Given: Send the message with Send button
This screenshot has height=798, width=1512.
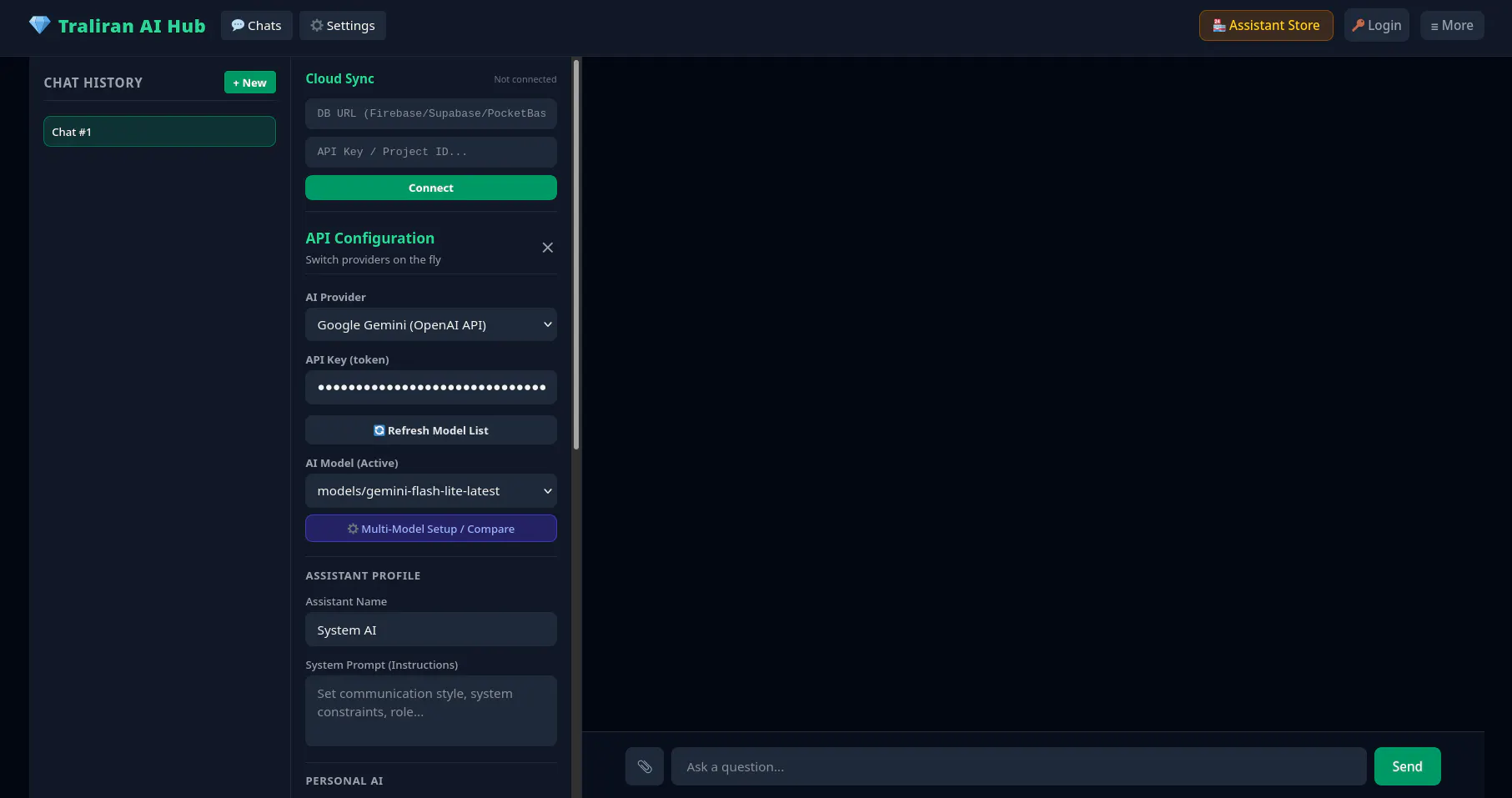Looking at the screenshot, I should click(1408, 766).
